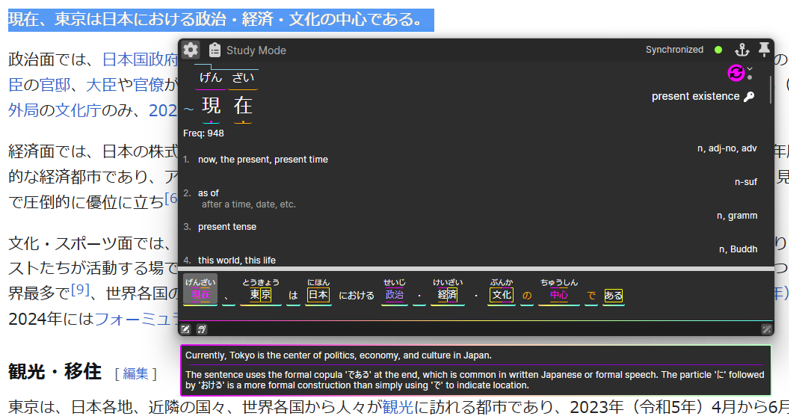Open the 文化庁 link on the page
Image resolution: width=789 pixels, height=416 pixels.
point(77,110)
